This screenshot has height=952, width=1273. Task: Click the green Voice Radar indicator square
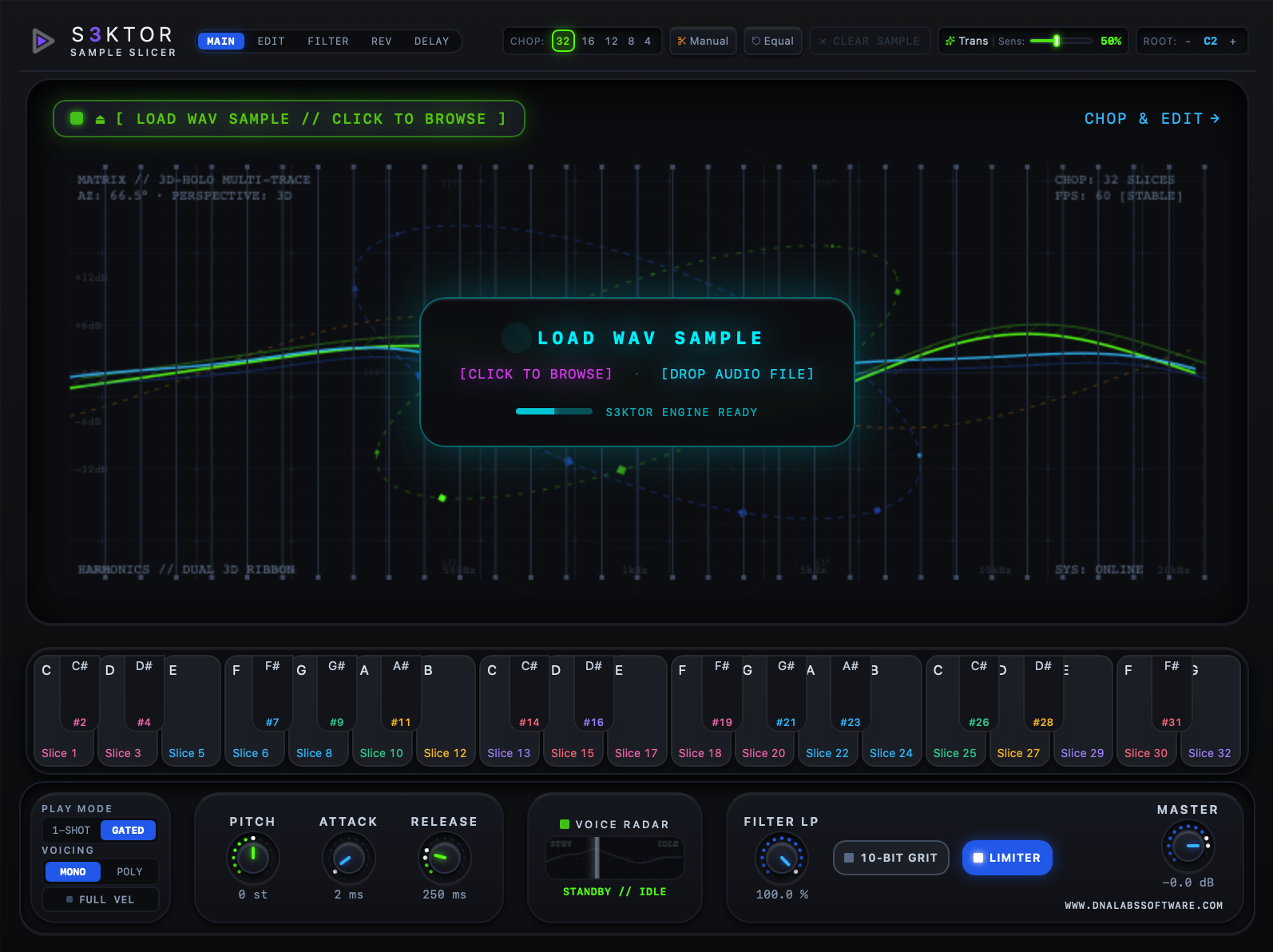565,824
